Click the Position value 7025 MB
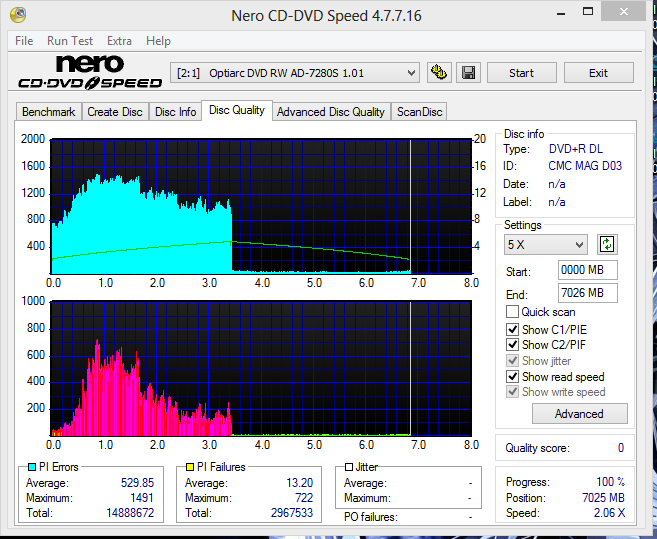 coord(603,498)
